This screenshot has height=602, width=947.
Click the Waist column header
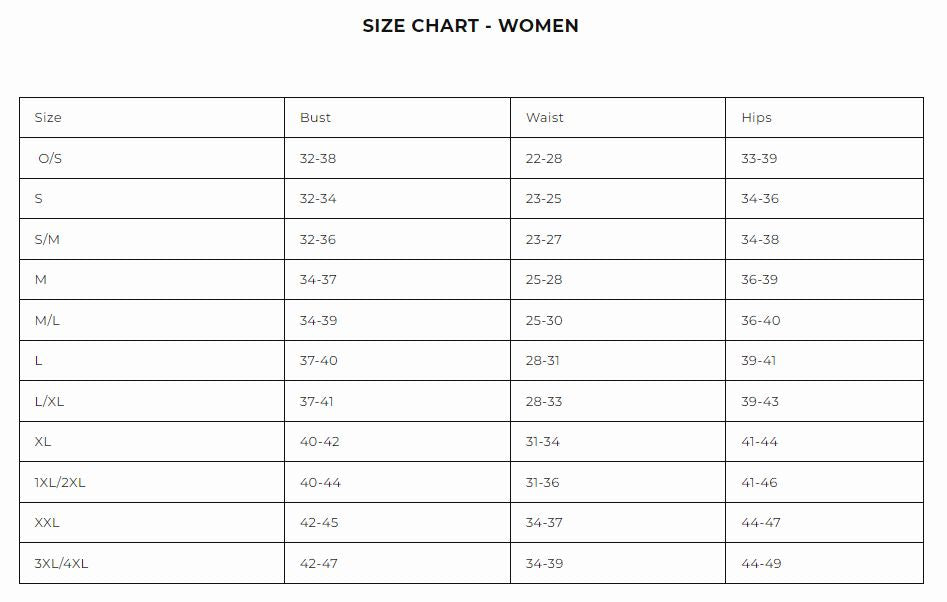[x=545, y=118]
